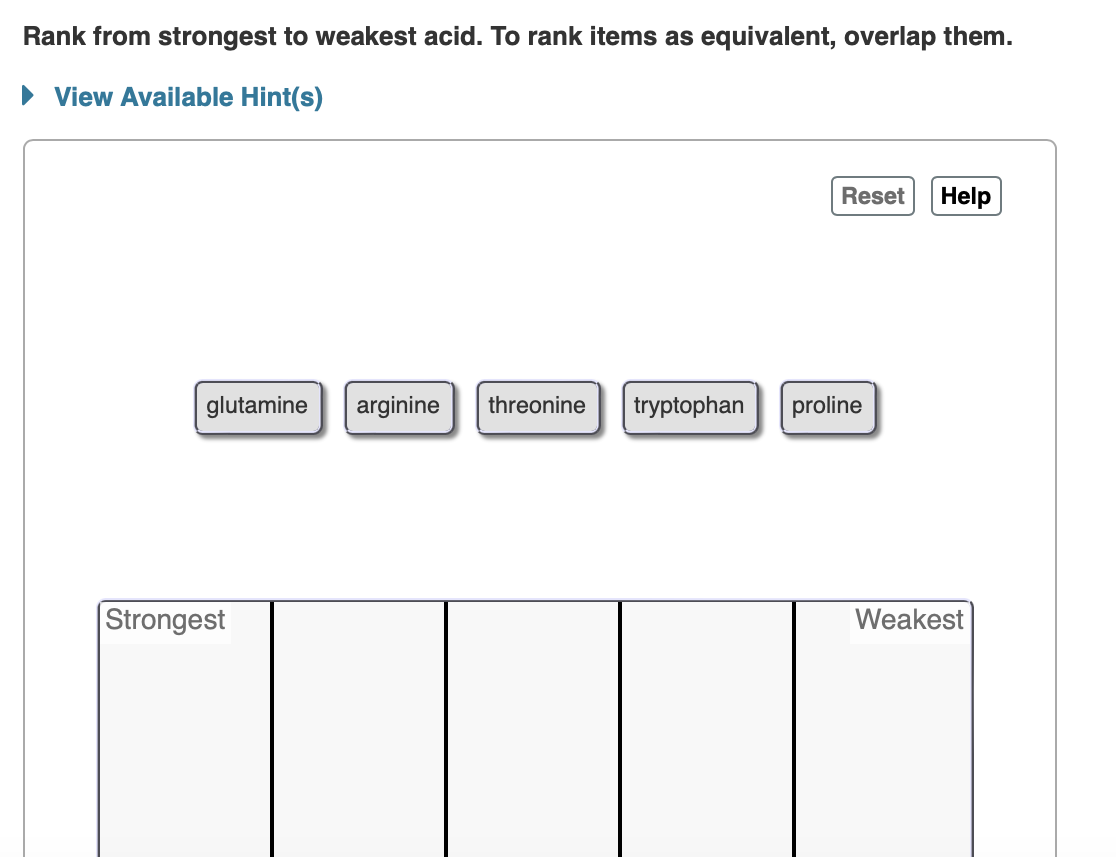This screenshot has height=857, width=1116.
Task: Click the blank area above the tiles
Action: point(540,300)
